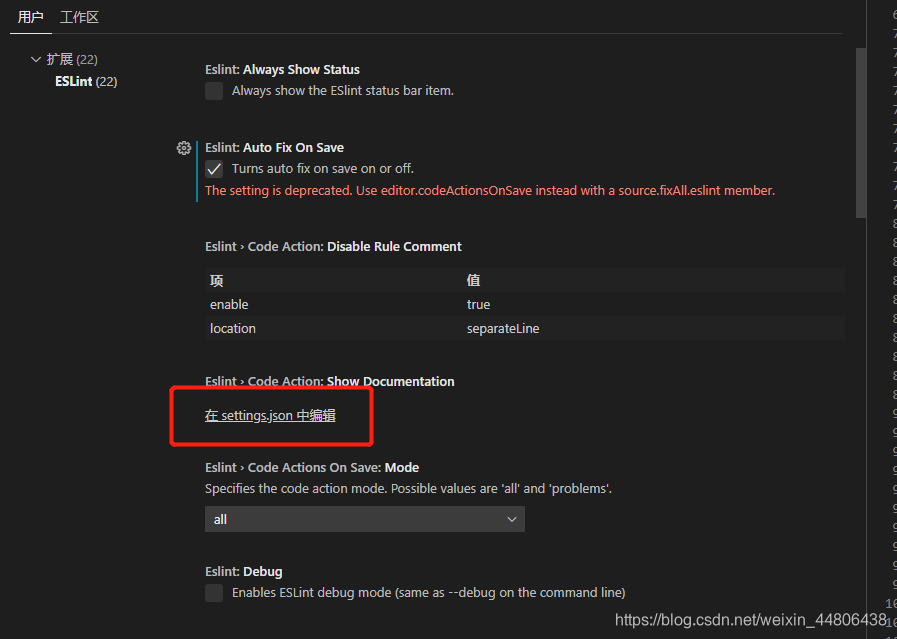Click the Disable Rule Comment setting heading
897x639 pixels.
[334, 247]
